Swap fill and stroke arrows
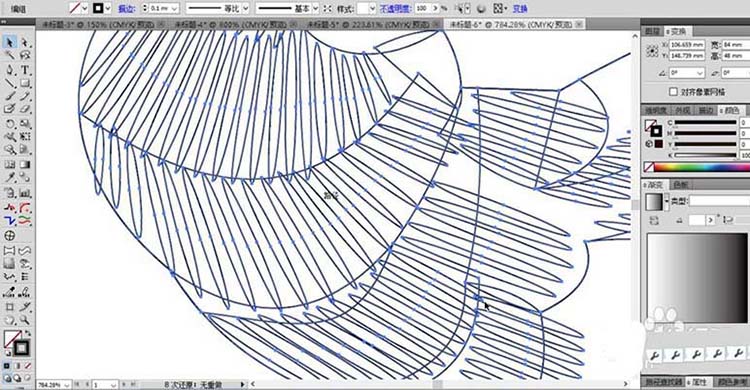The image size is (750, 390). click(x=27, y=334)
